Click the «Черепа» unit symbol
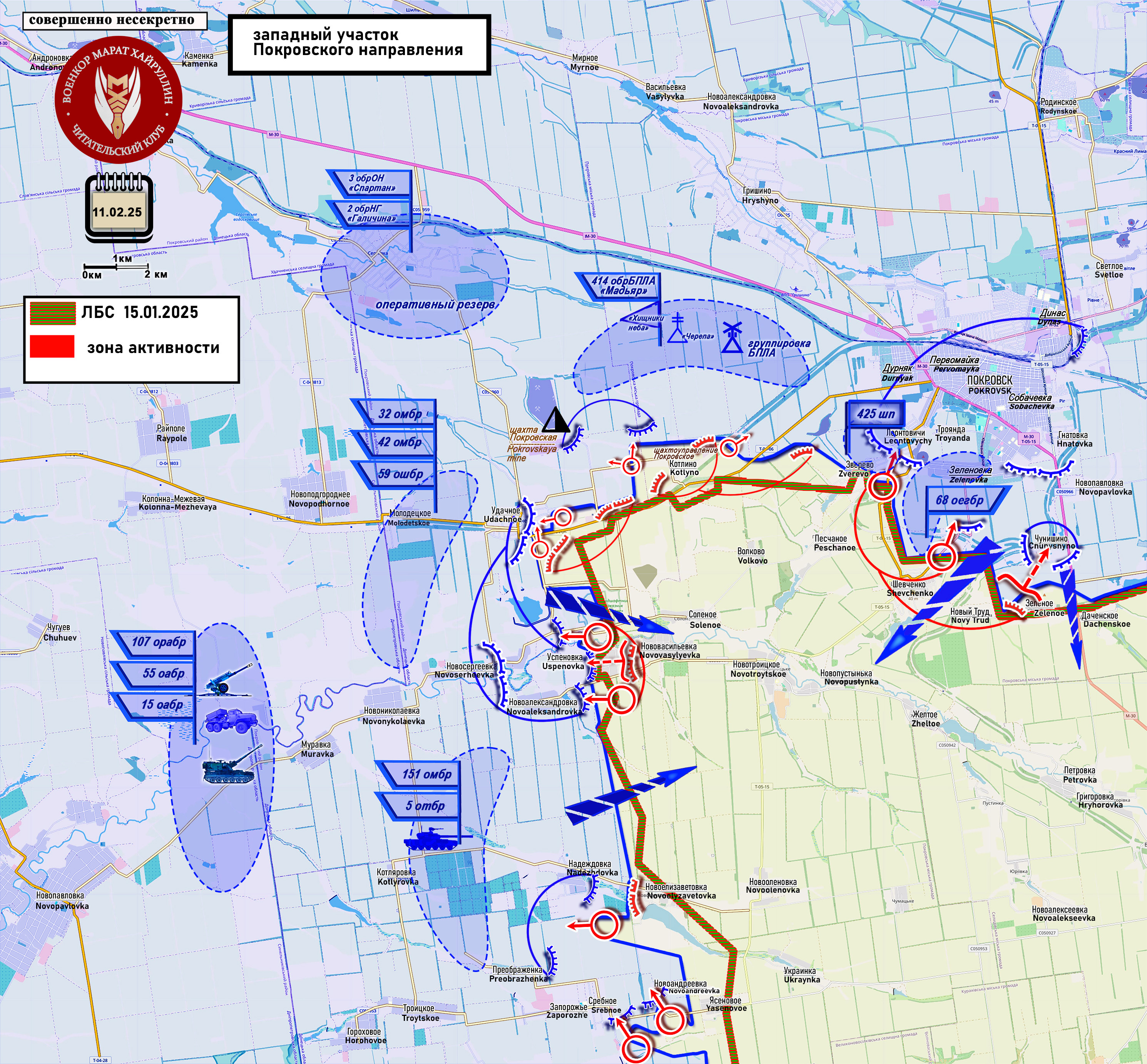Image resolution: width=1147 pixels, height=1064 pixels. pos(677,329)
